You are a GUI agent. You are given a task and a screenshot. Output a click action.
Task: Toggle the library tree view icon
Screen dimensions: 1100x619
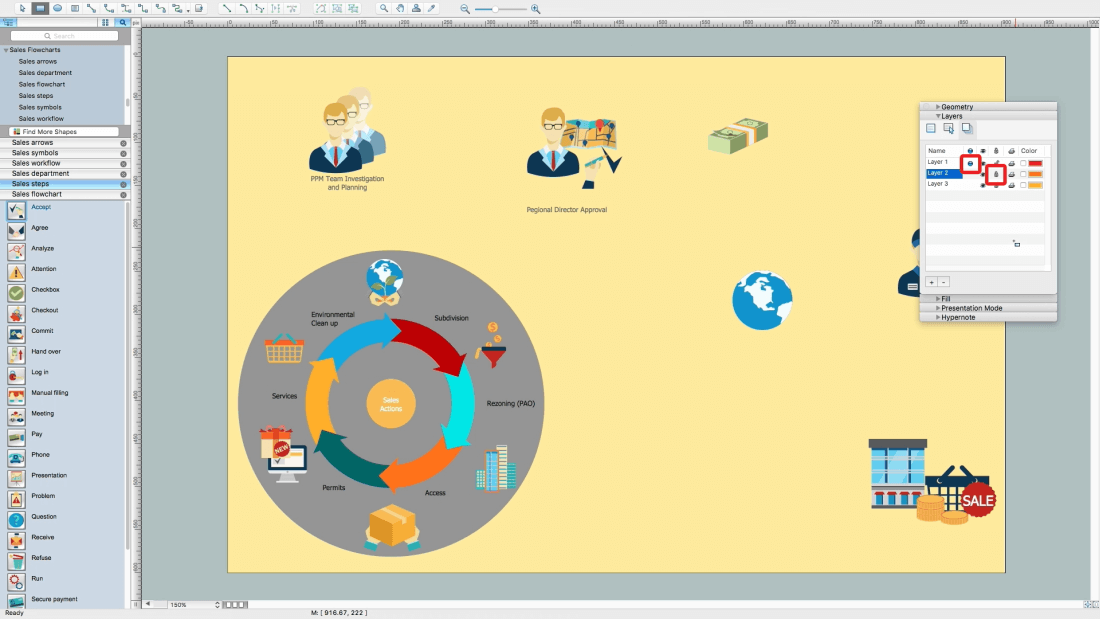click(x=8, y=22)
